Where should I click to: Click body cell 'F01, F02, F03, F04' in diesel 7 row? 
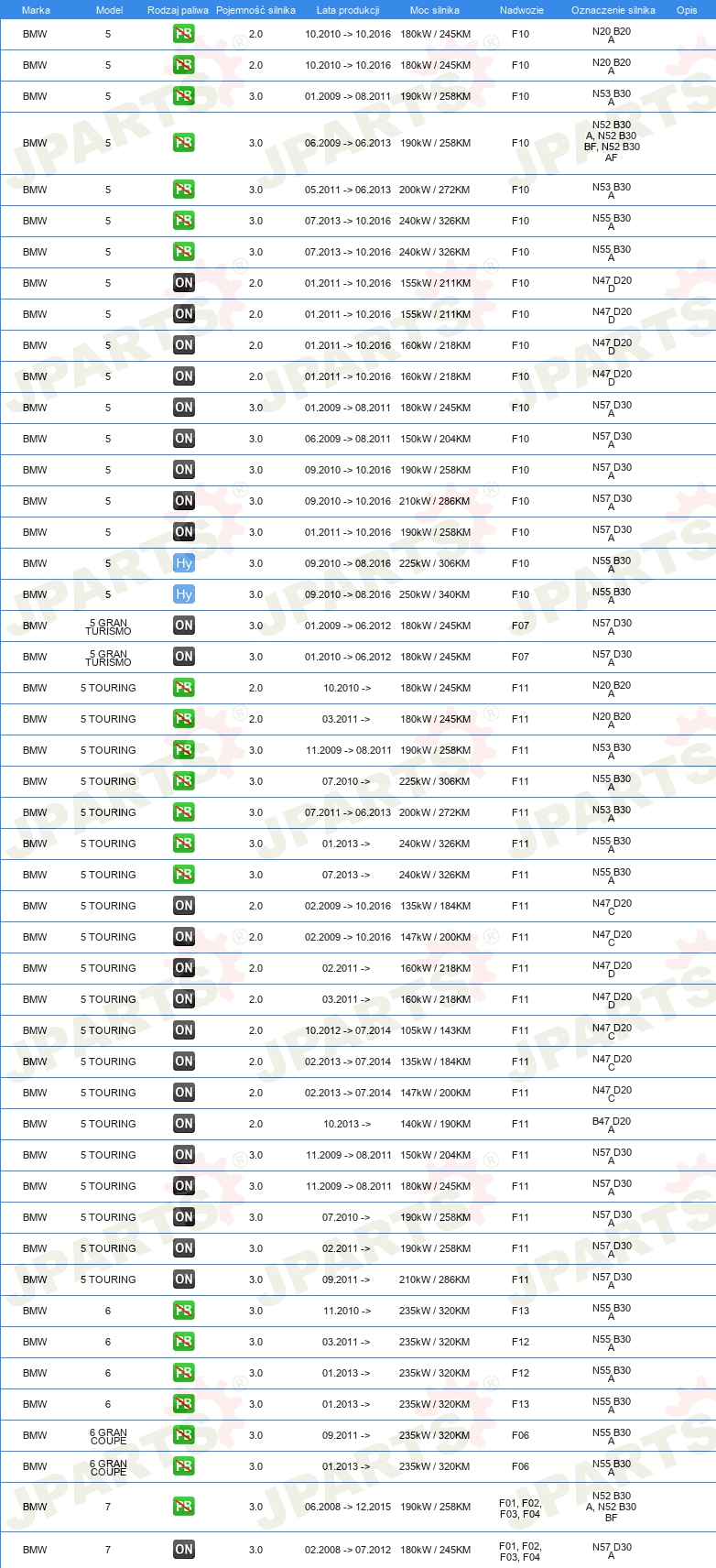coord(520,1552)
